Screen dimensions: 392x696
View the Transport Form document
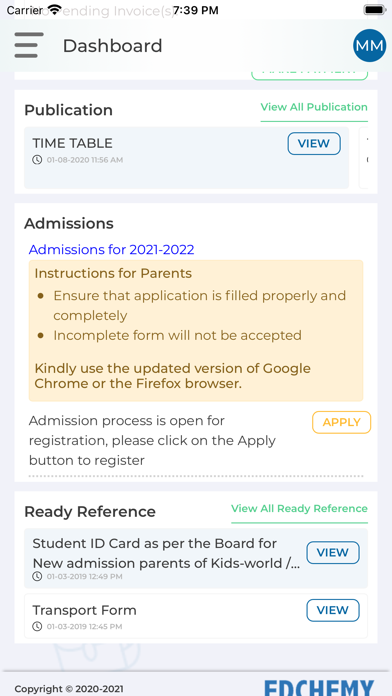pos(333,610)
